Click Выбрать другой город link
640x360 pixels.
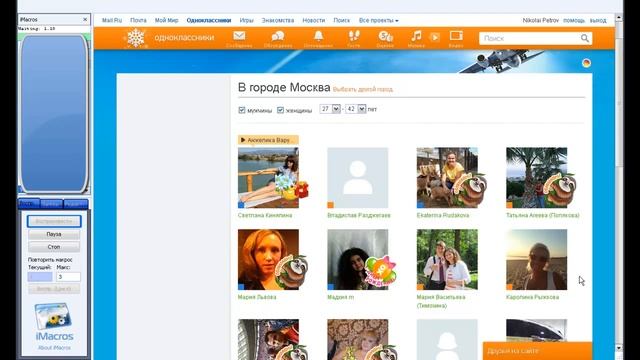(363, 89)
